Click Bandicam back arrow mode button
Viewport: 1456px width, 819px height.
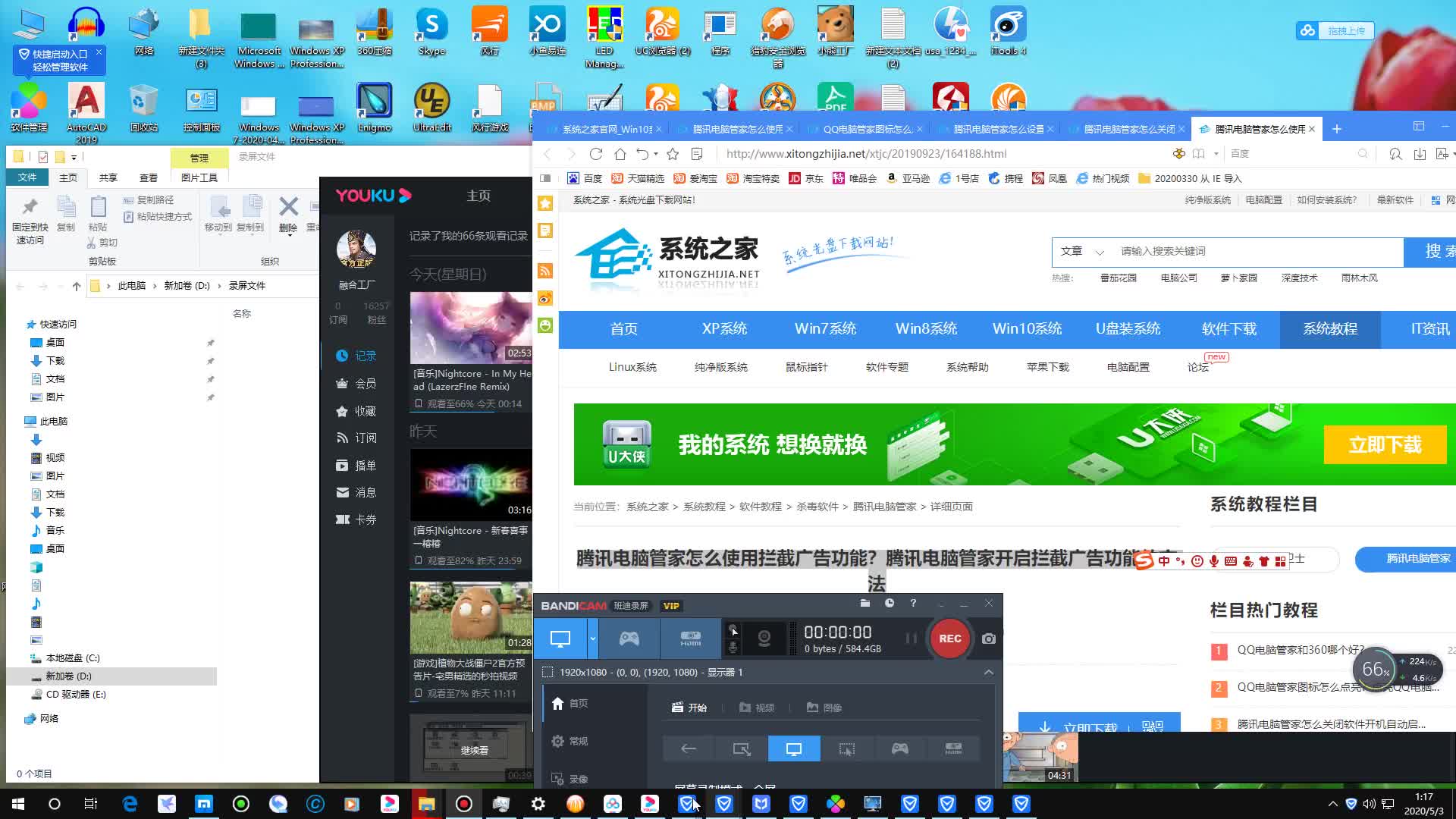click(689, 748)
